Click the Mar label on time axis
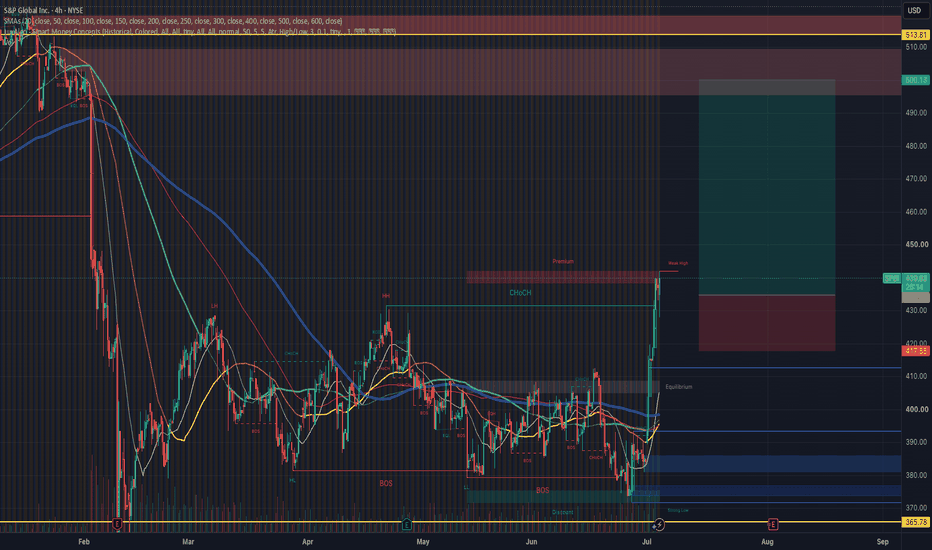The width and height of the screenshot is (932, 550). coord(188,542)
